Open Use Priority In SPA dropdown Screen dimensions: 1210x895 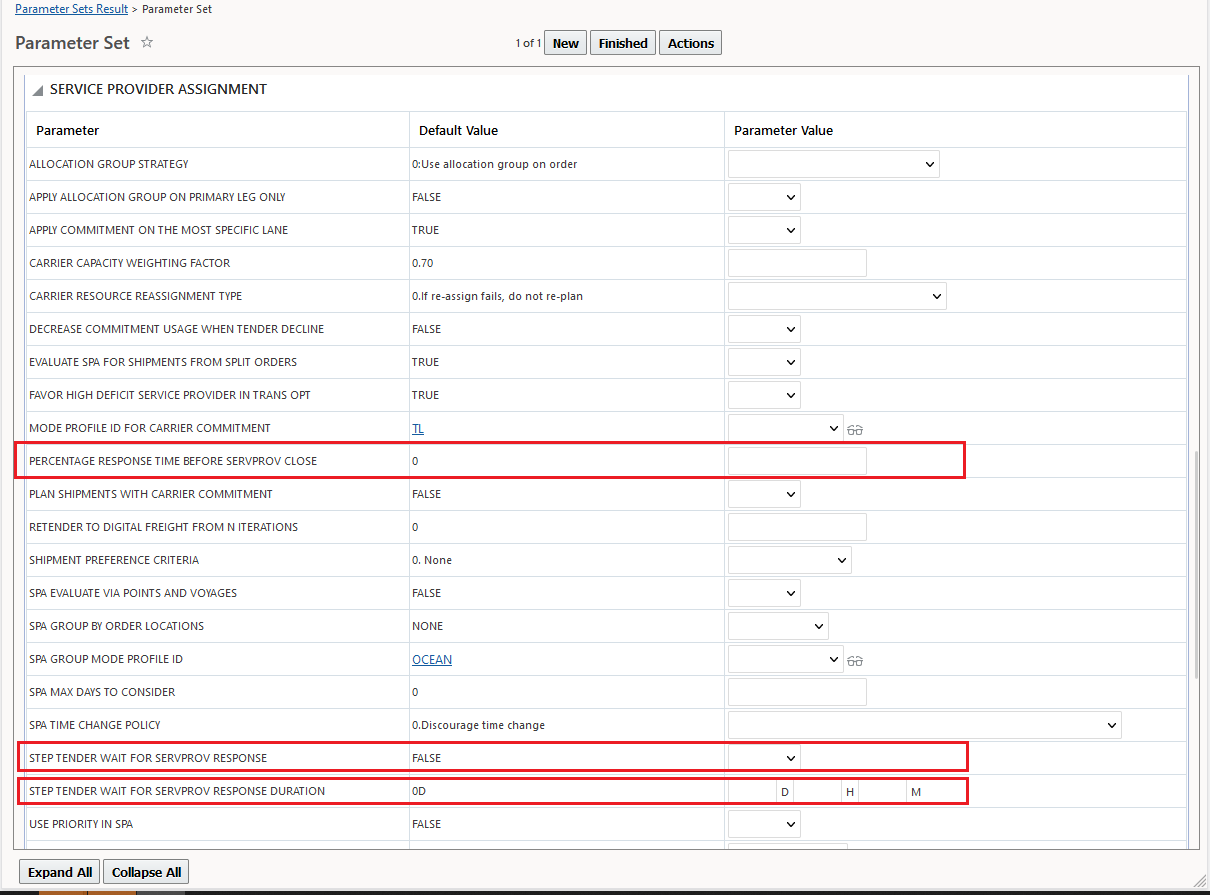[764, 824]
